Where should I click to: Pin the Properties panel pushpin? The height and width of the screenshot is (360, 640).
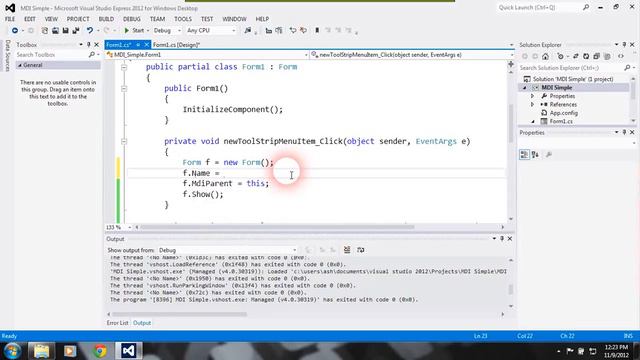(624, 133)
